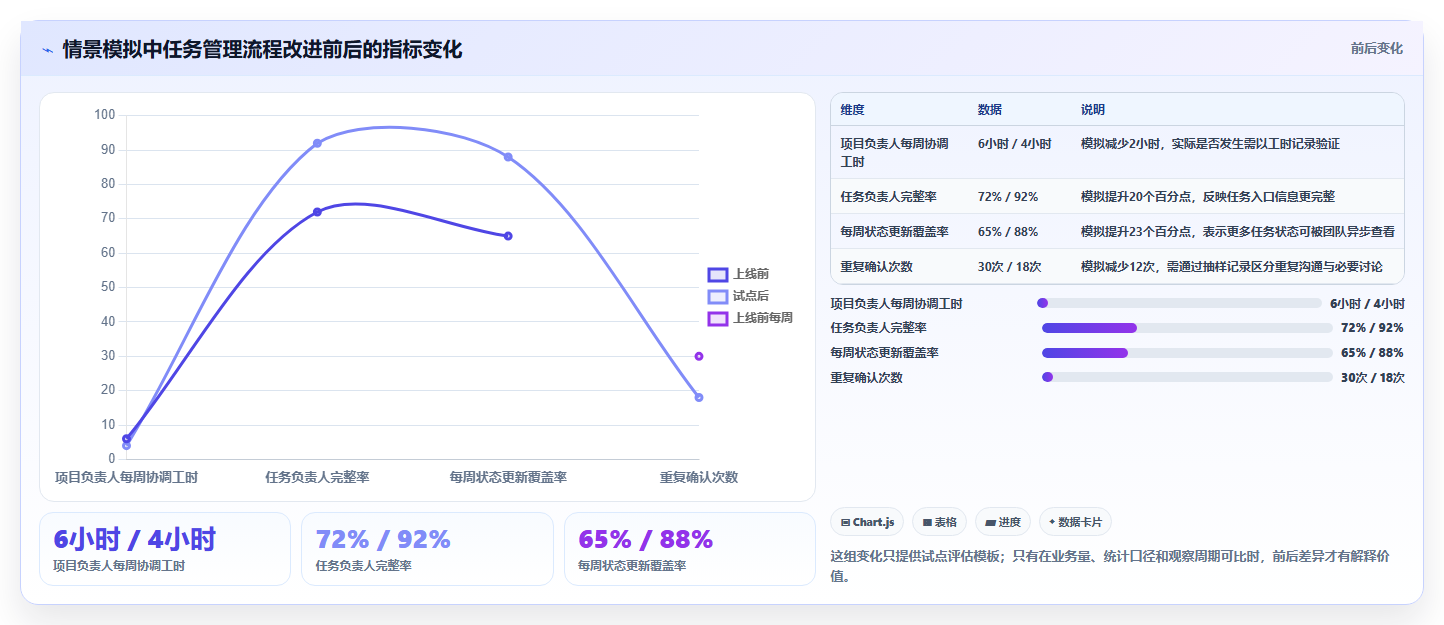Click the 上线前 data point at 65

(x=508, y=236)
